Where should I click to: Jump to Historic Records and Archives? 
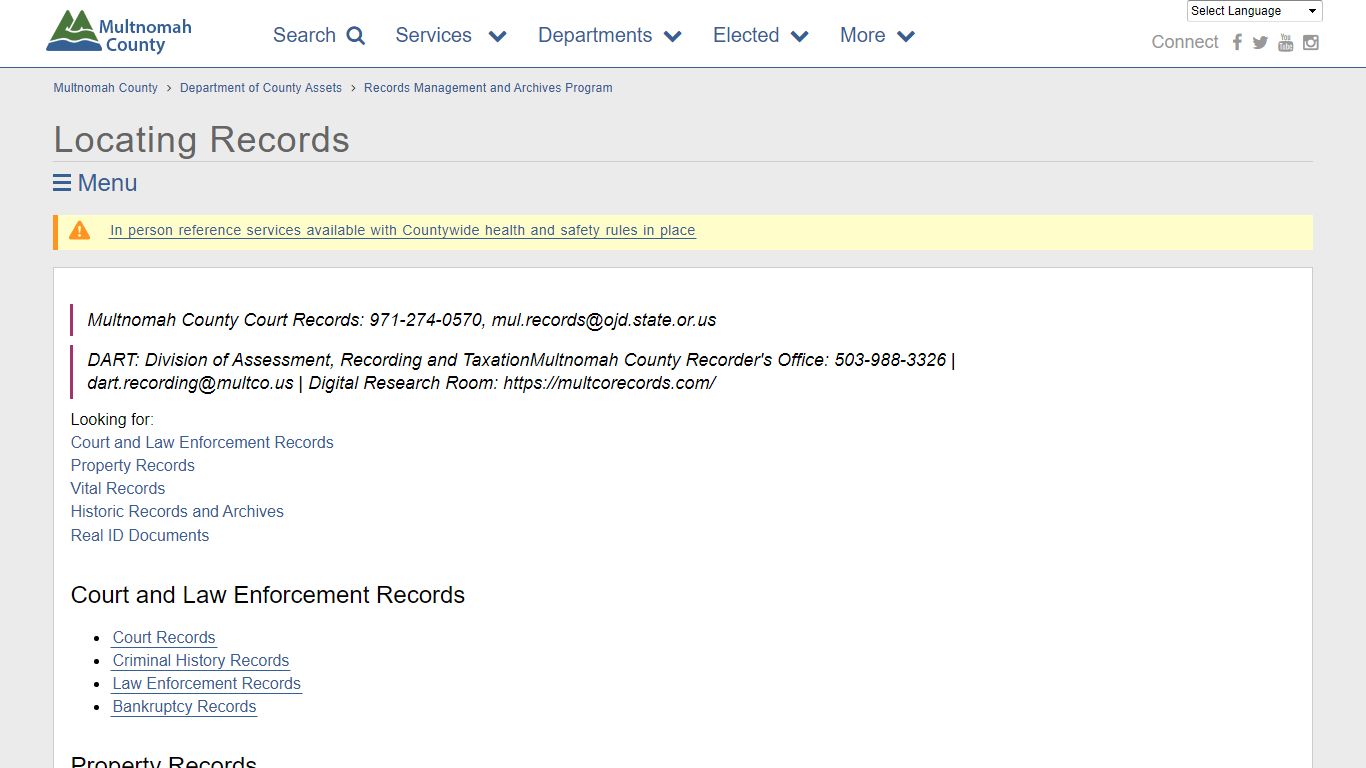tap(177, 511)
